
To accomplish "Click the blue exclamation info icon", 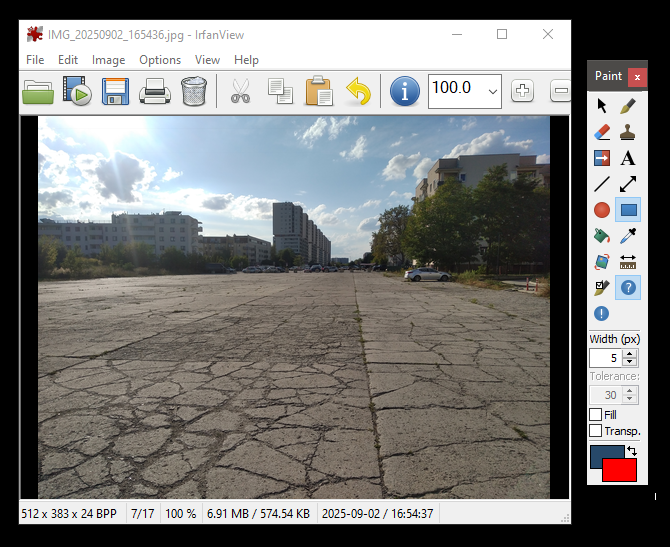I will (602, 314).
